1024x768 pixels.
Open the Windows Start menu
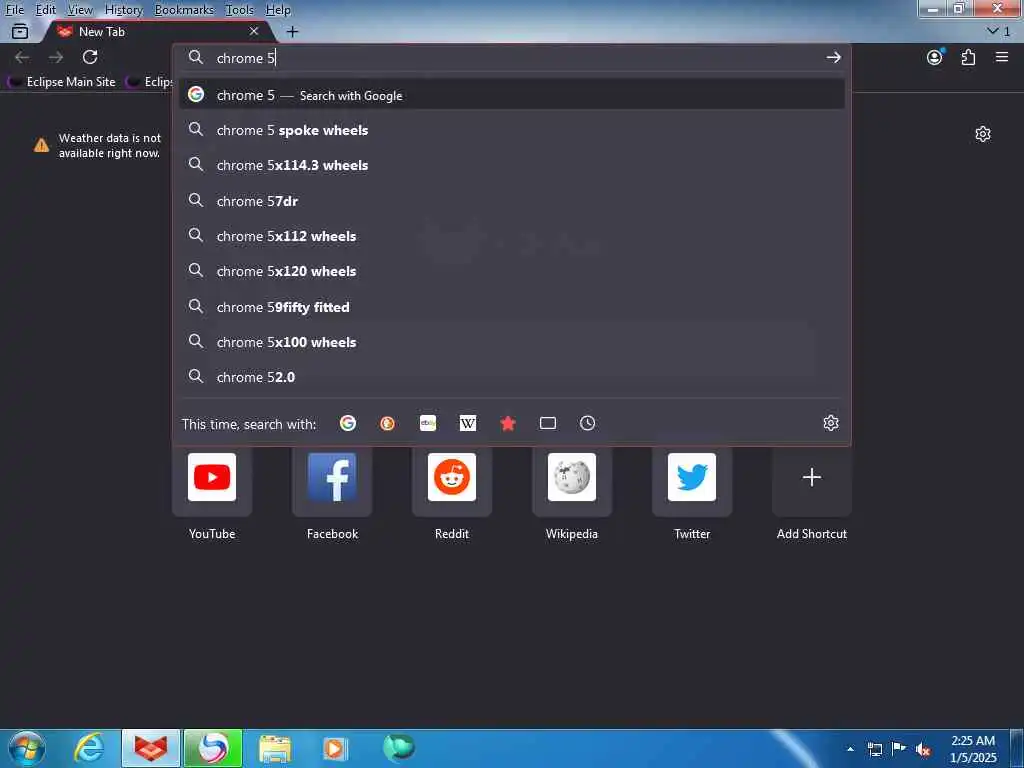[x=27, y=748]
